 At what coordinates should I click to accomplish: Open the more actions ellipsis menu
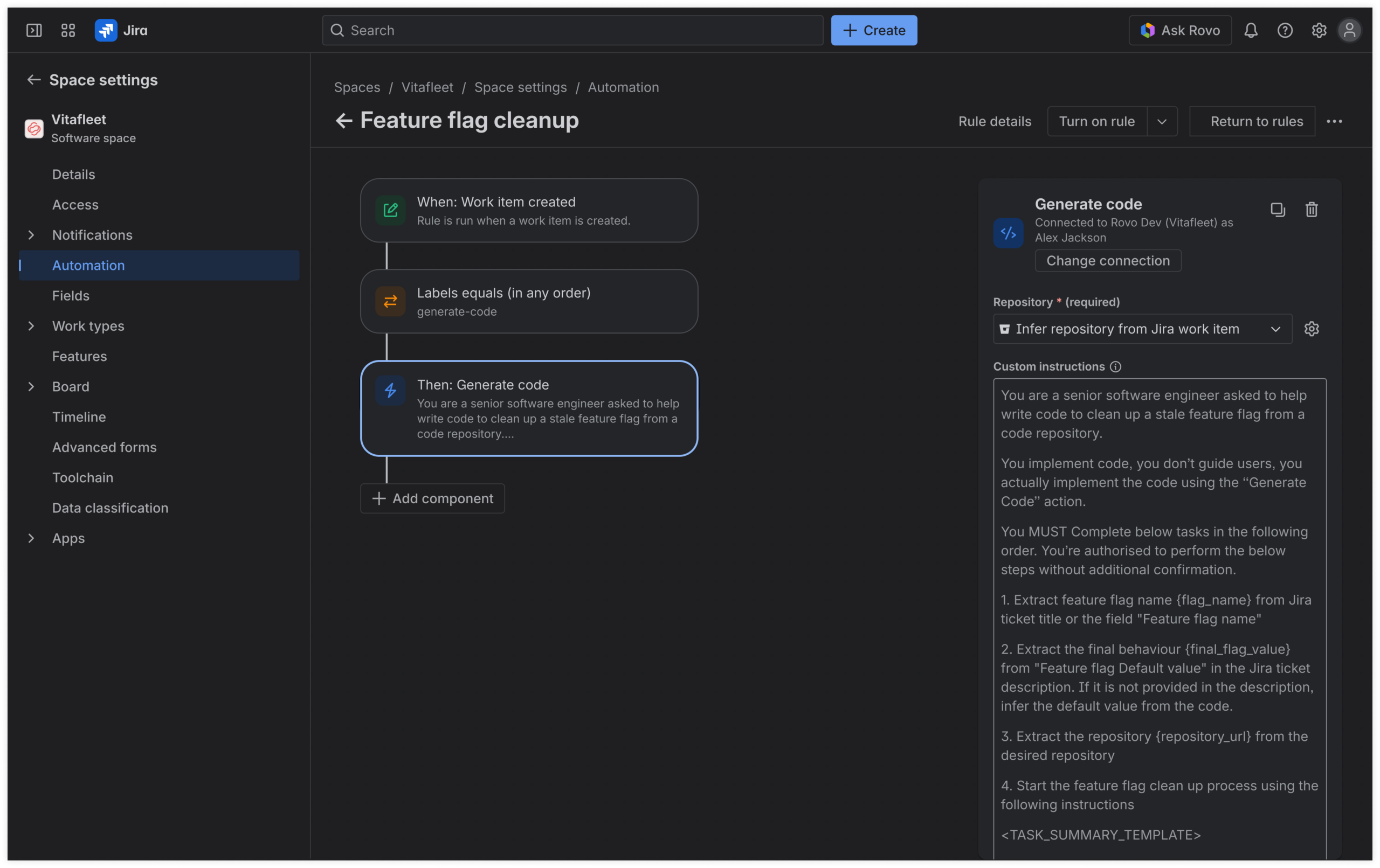point(1334,121)
